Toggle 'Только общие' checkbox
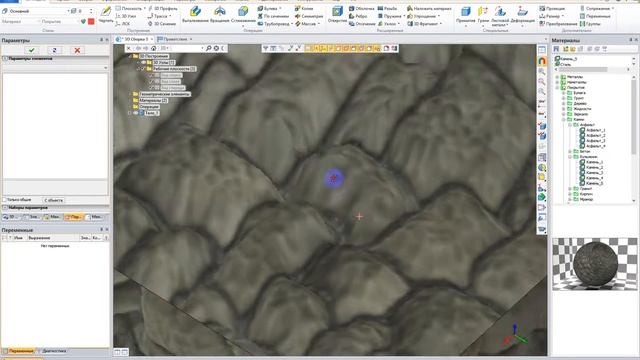 [x=4, y=200]
